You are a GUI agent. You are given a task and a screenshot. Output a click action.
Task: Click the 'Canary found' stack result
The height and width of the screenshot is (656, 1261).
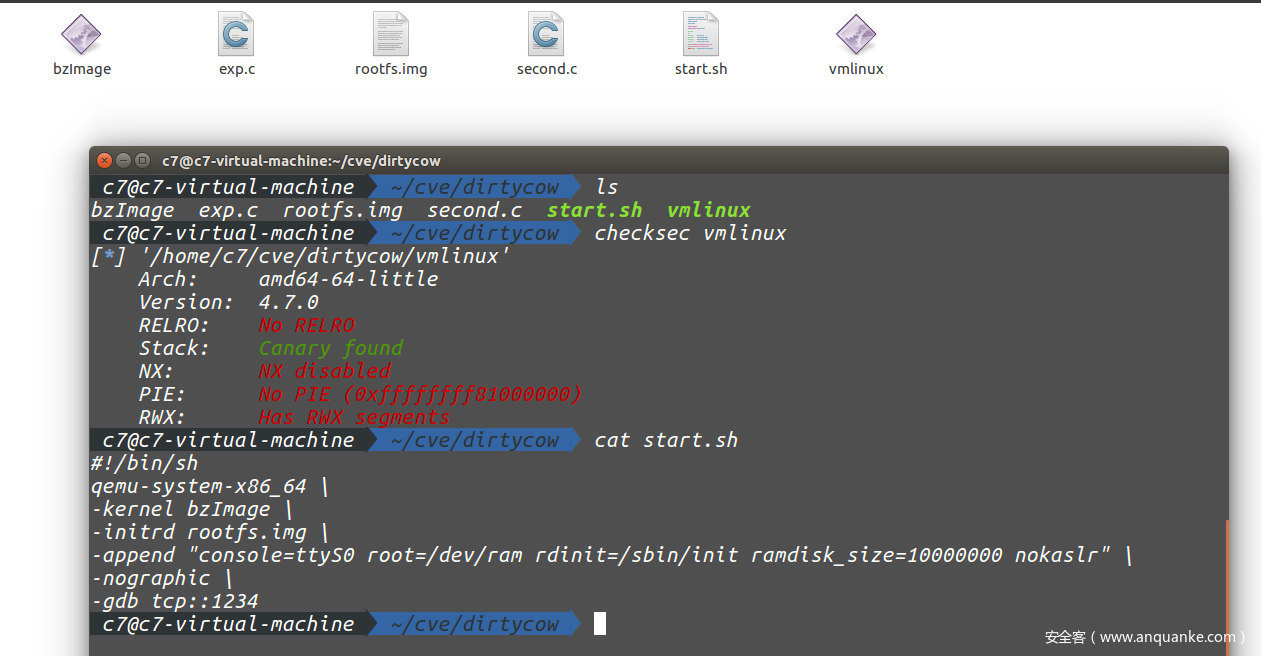click(330, 348)
